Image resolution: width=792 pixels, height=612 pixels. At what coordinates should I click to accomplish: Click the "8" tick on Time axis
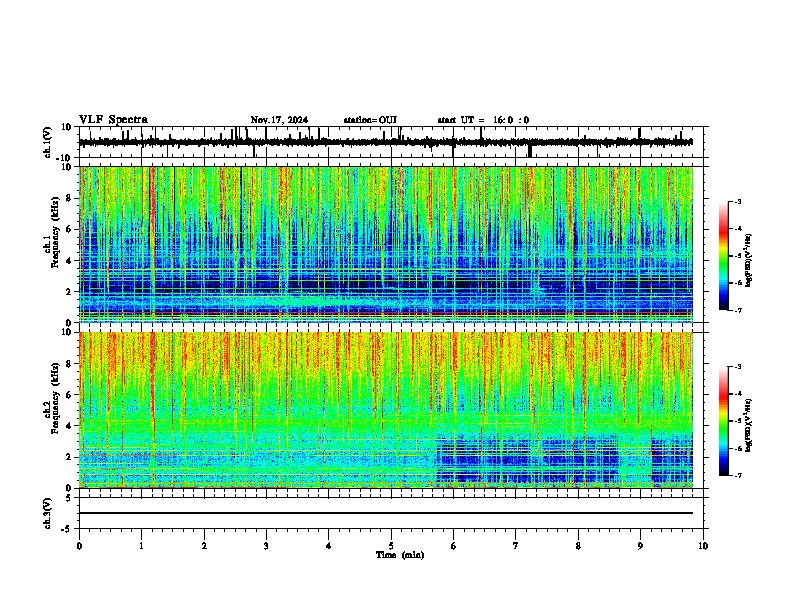[x=578, y=546]
